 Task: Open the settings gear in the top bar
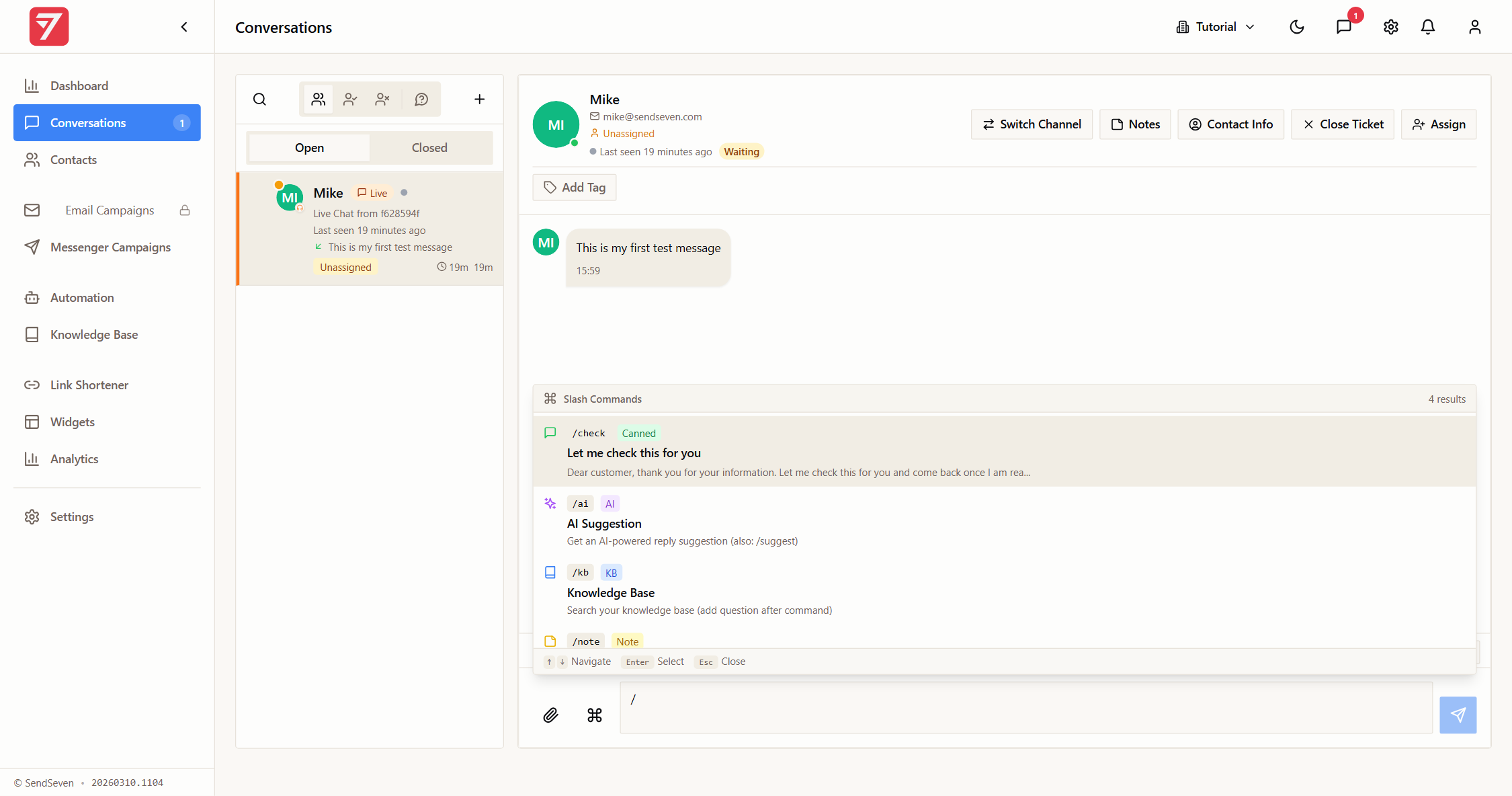pos(1391,27)
